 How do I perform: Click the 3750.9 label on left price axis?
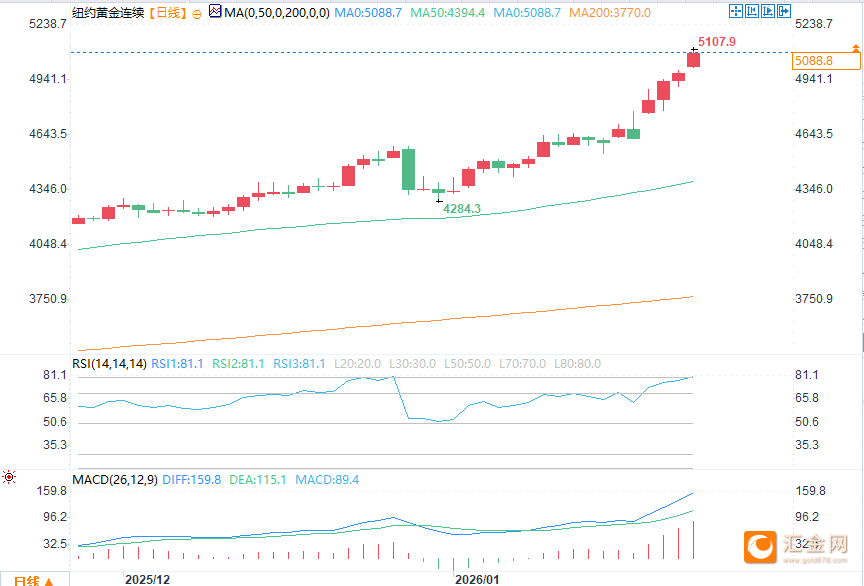(48, 299)
